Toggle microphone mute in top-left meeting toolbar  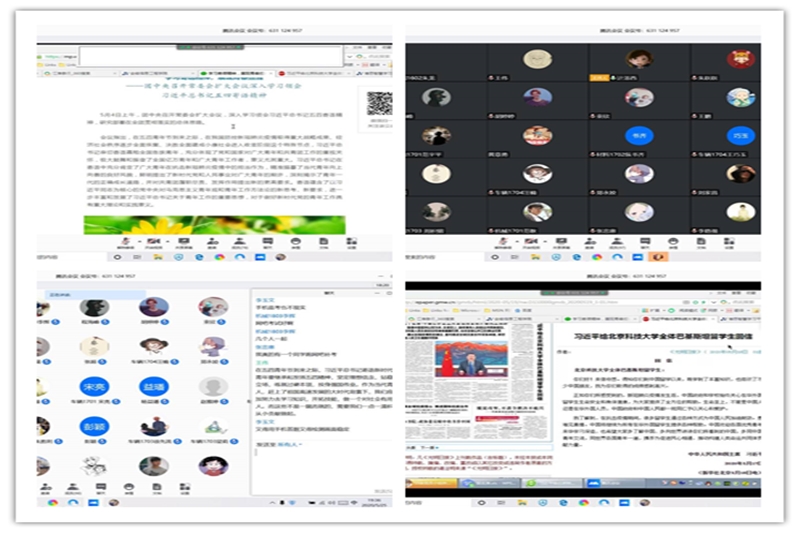click(x=125, y=243)
